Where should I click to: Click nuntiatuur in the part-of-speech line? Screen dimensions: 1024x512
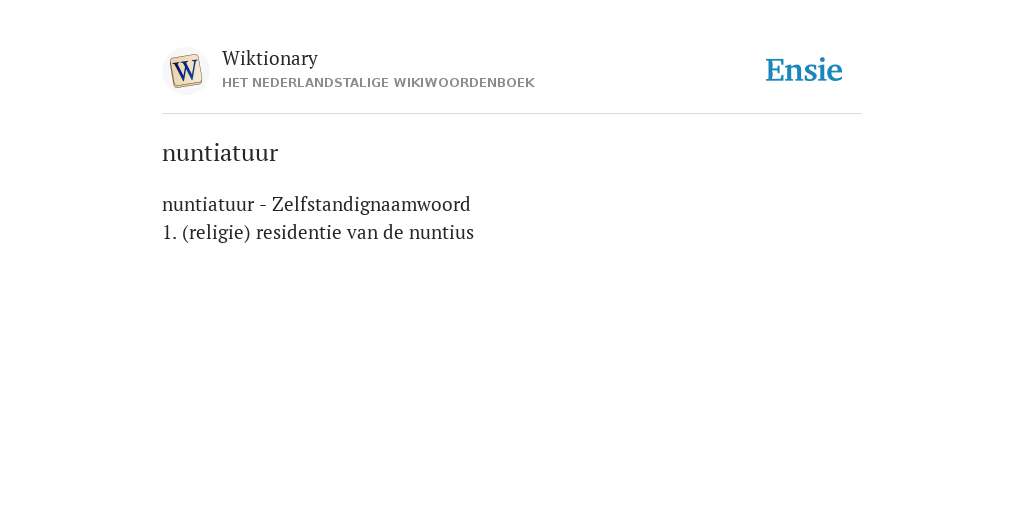click(208, 205)
